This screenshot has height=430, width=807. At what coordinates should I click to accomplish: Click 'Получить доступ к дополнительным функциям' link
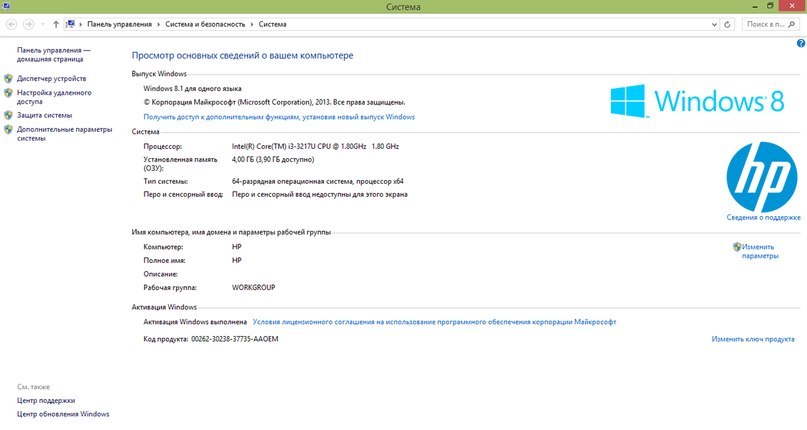click(x=279, y=117)
